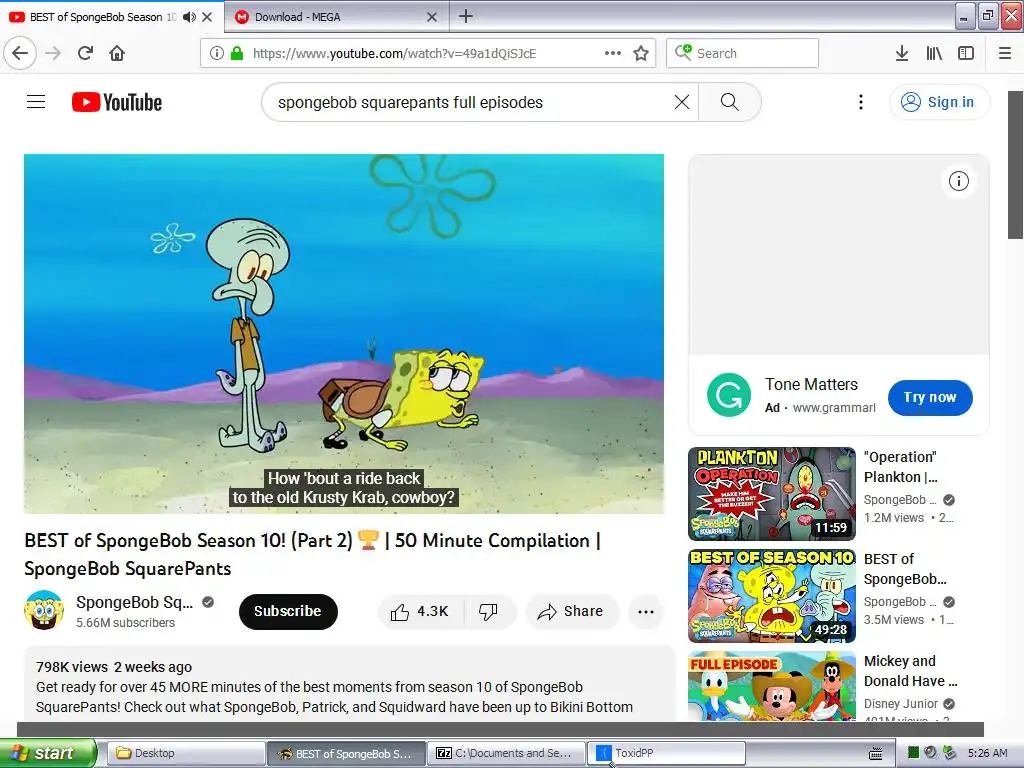1024x768 pixels.
Task: Mute the tab audio speaker icon
Action: click(x=189, y=17)
